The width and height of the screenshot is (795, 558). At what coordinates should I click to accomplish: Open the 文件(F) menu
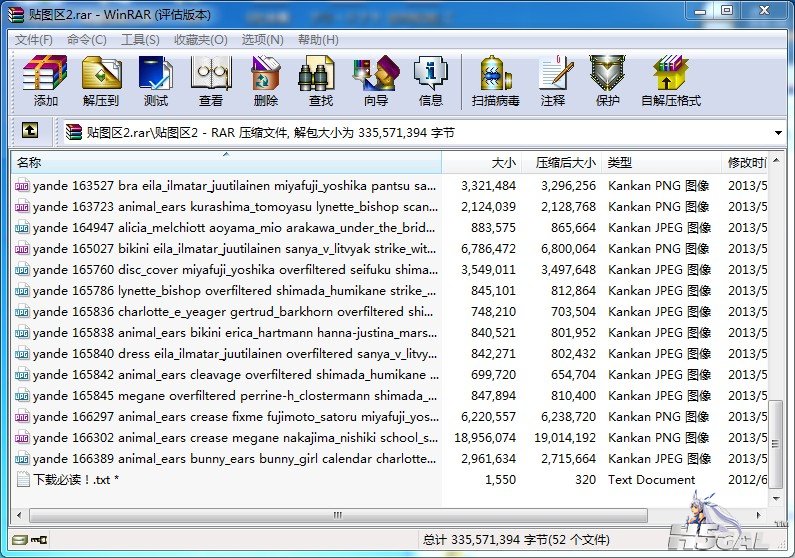click(x=33, y=40)
